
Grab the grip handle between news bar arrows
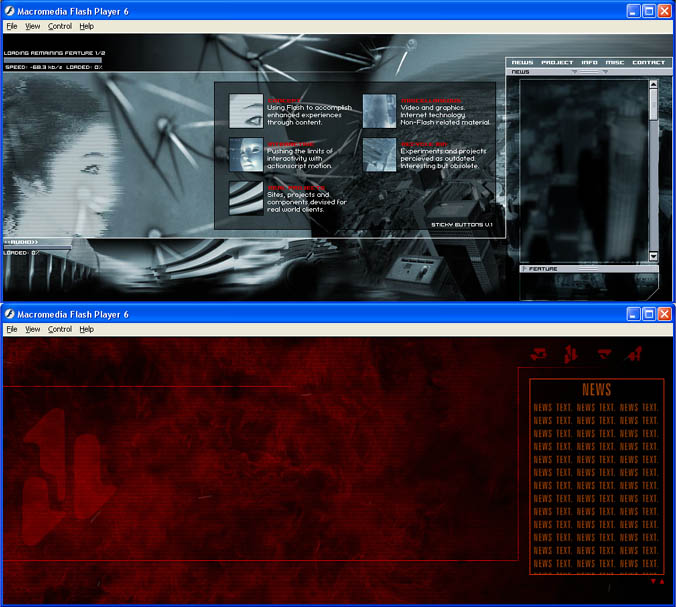point(589,72)
